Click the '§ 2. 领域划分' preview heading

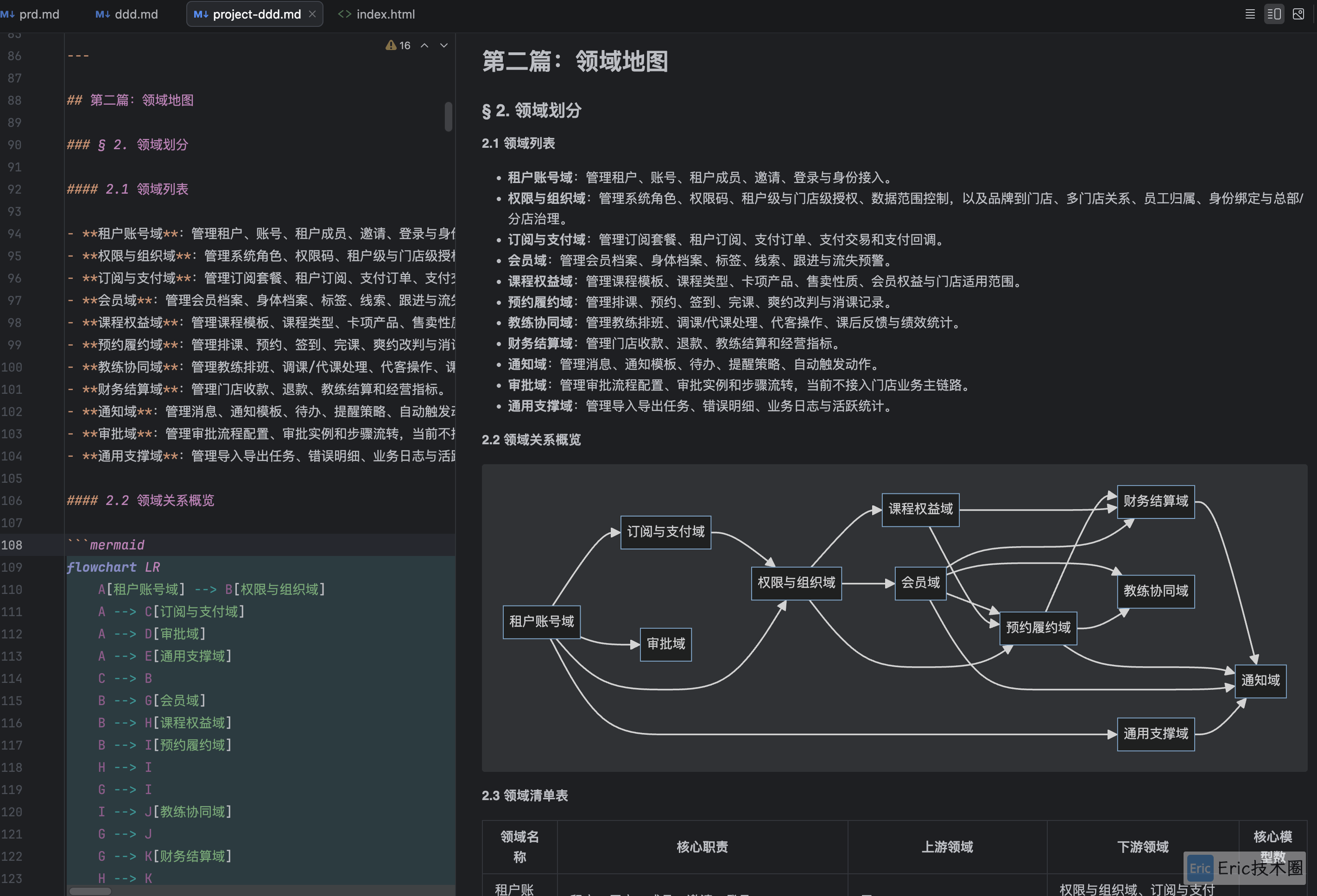click(x=532, y=110)
